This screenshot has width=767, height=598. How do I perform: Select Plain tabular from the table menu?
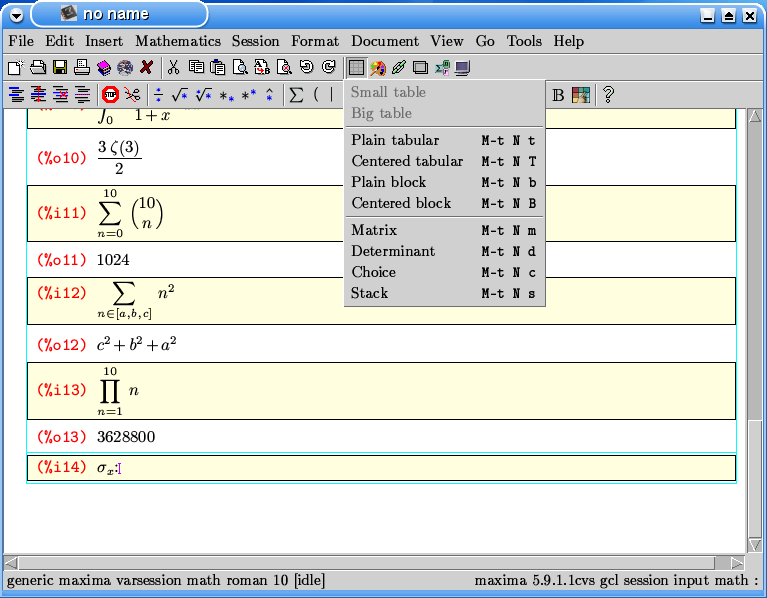pos(444,140)
